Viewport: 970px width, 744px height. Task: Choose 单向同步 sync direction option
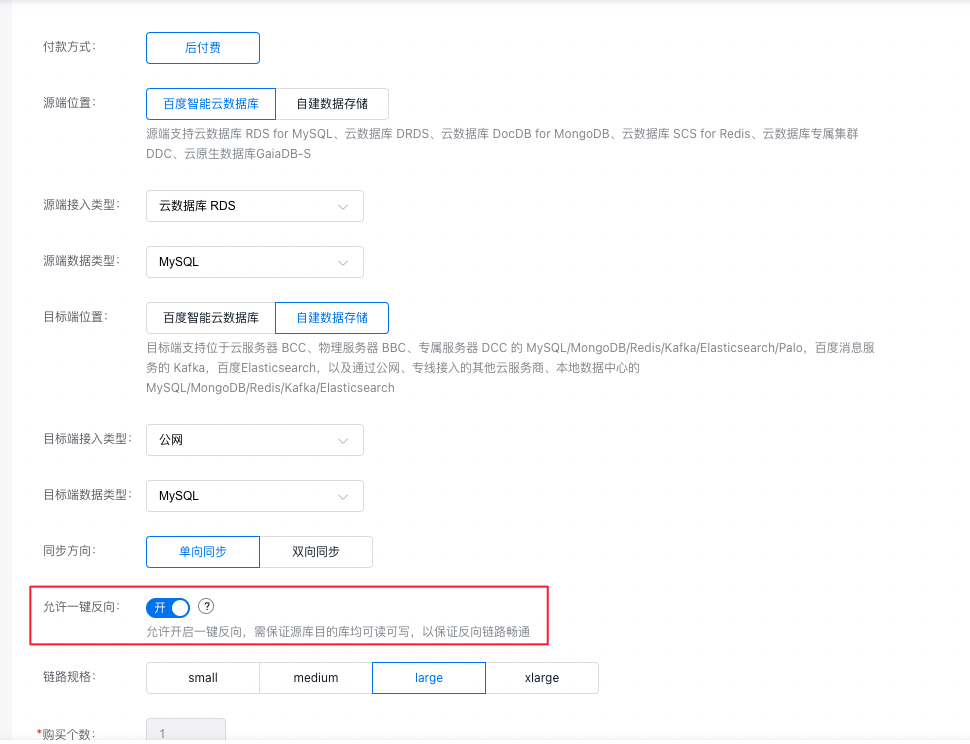point(202,552)
